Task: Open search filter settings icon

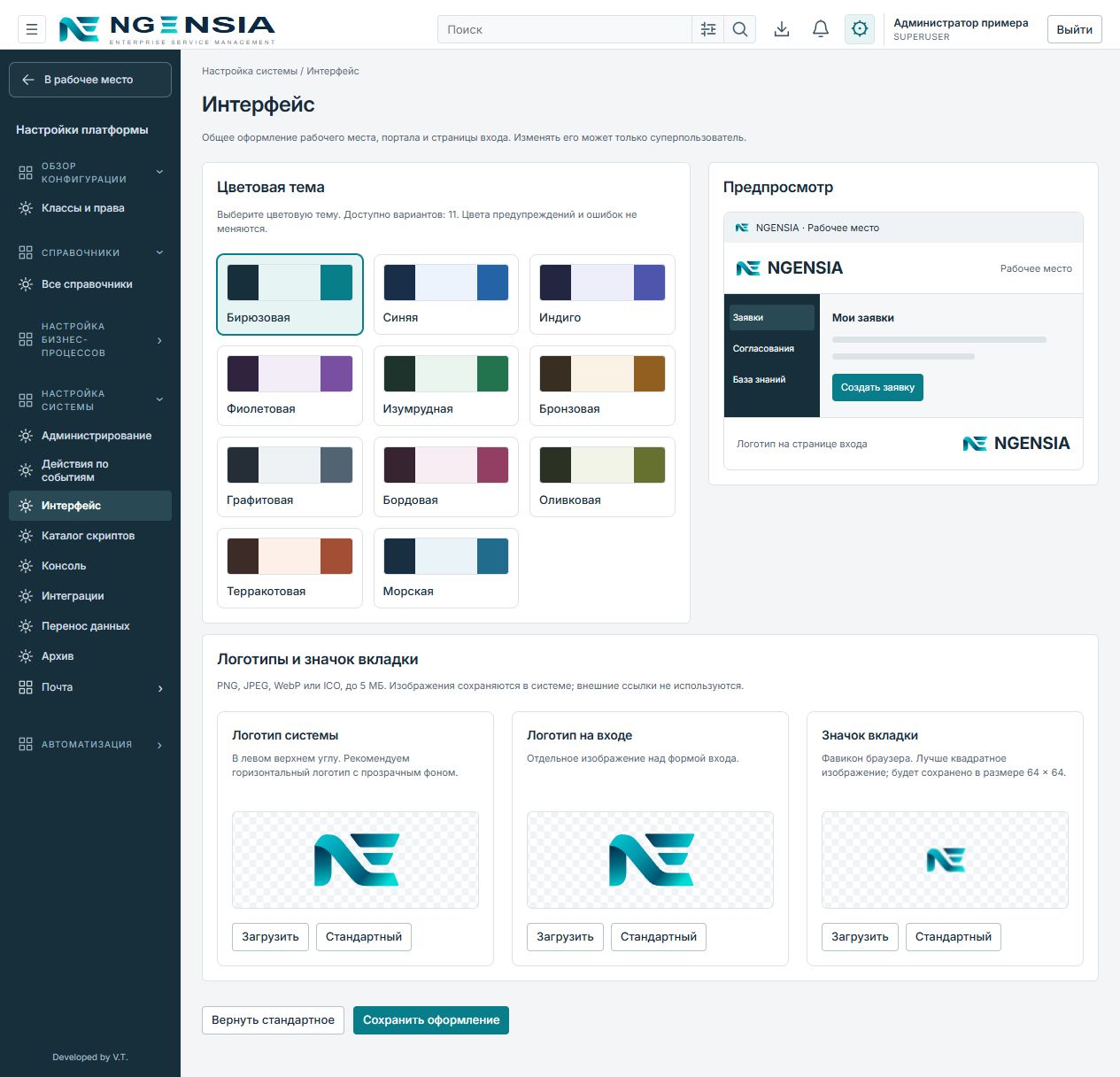Action: point(708,29)
